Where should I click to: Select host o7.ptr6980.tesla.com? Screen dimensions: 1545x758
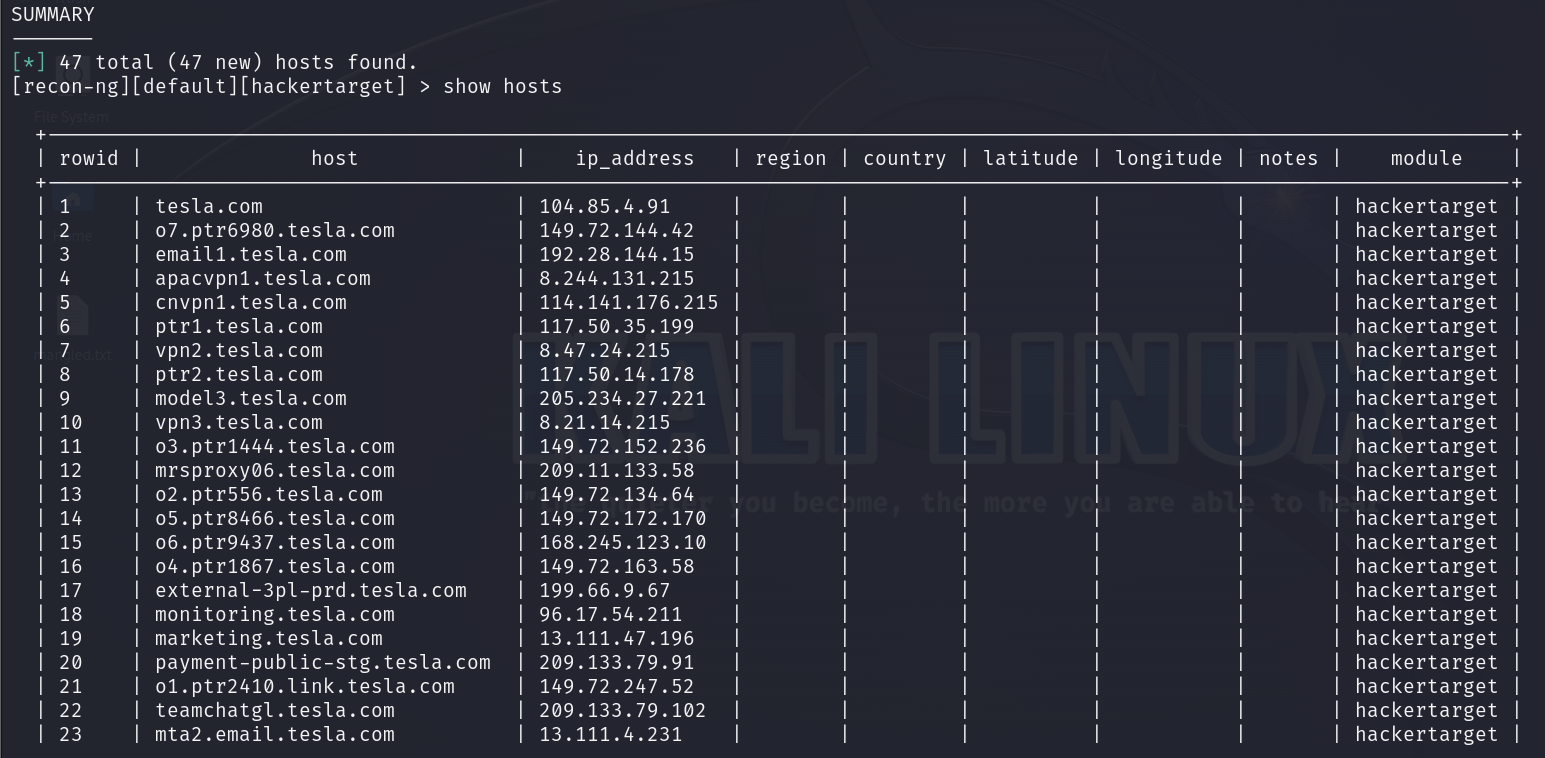click(275, 230)
